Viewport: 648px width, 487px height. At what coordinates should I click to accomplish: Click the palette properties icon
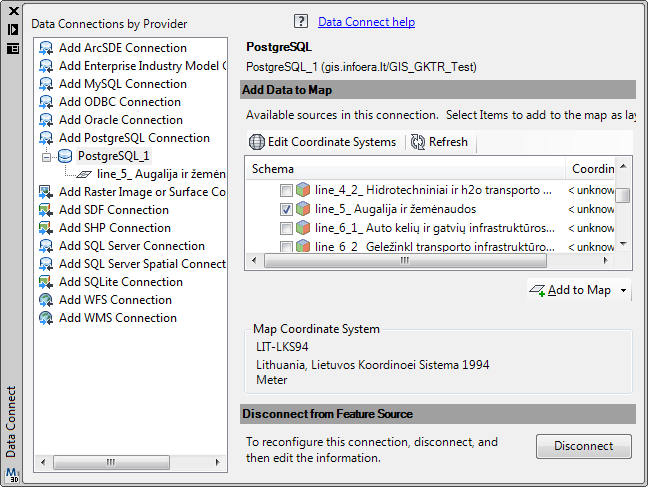13,49
